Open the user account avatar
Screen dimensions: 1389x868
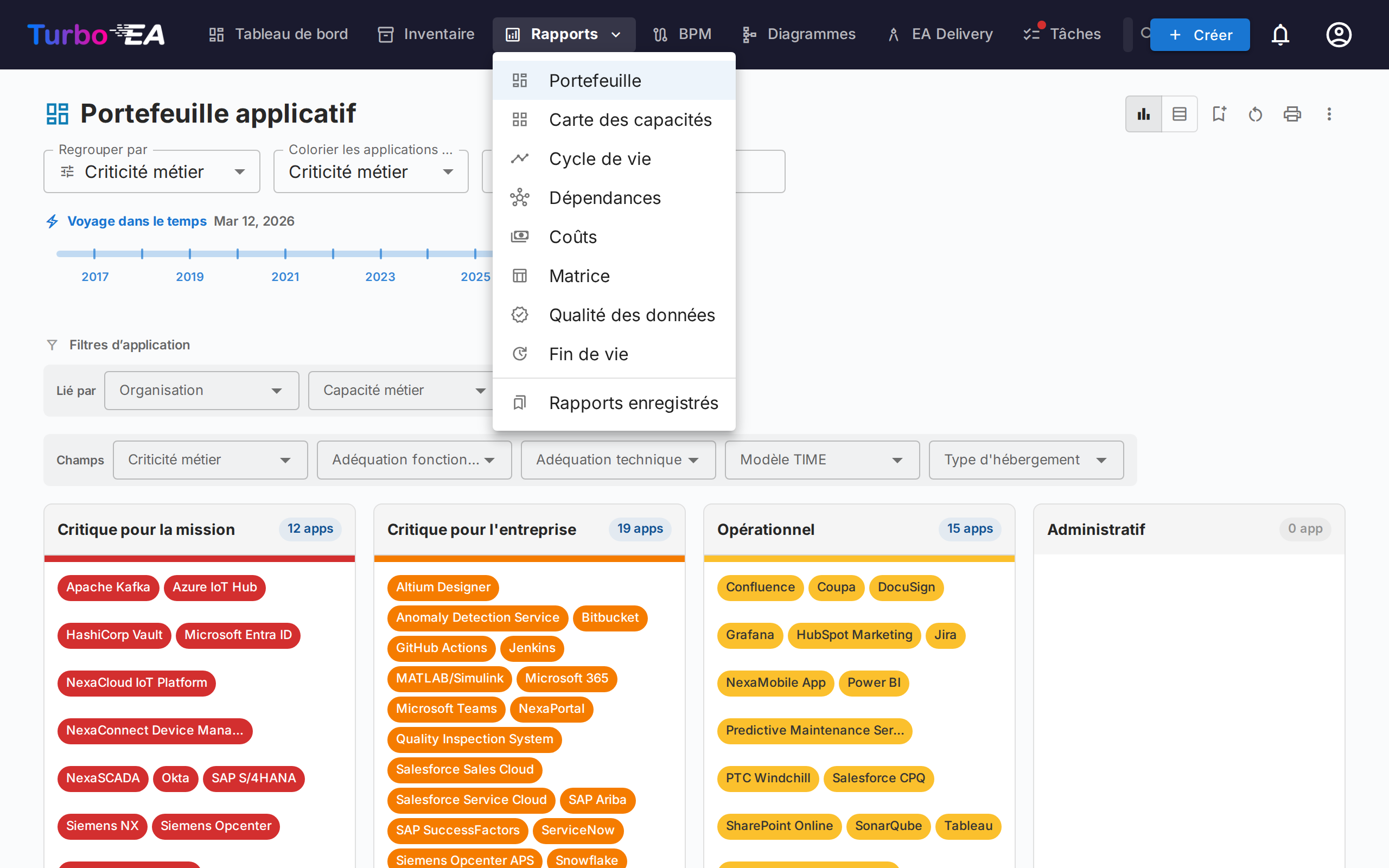point(1338,34)
